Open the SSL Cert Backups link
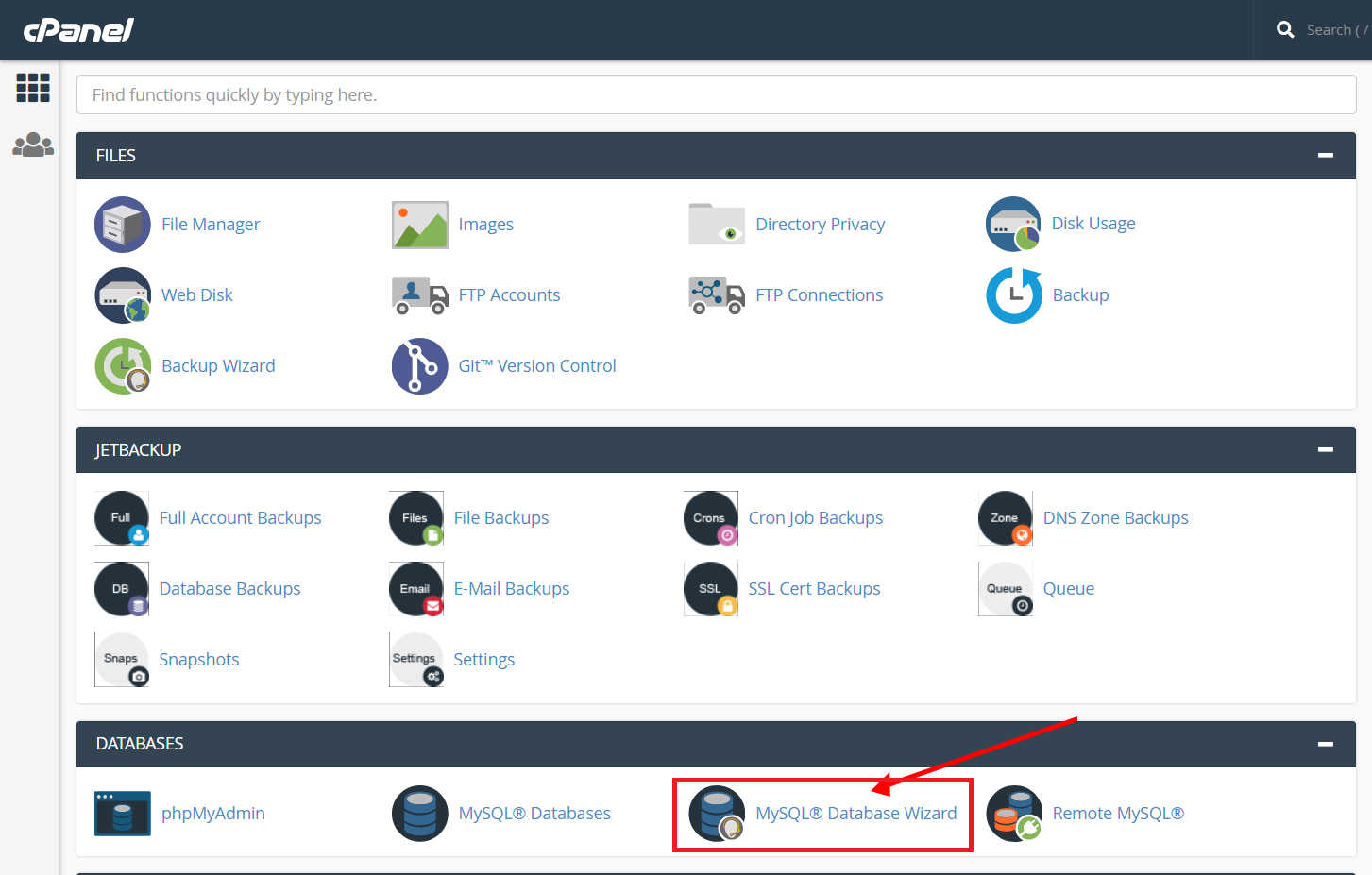This screenshot has width=1372, height=875. pyautogui.click(x=814, y=589)
